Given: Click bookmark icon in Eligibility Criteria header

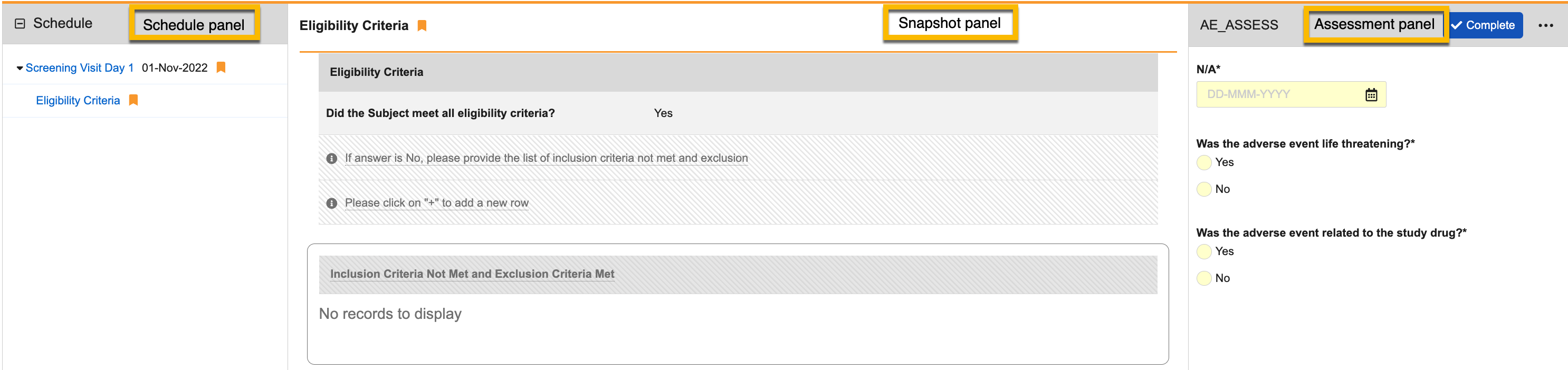Looking at the screenshot, I should click(x=422, y=25).
